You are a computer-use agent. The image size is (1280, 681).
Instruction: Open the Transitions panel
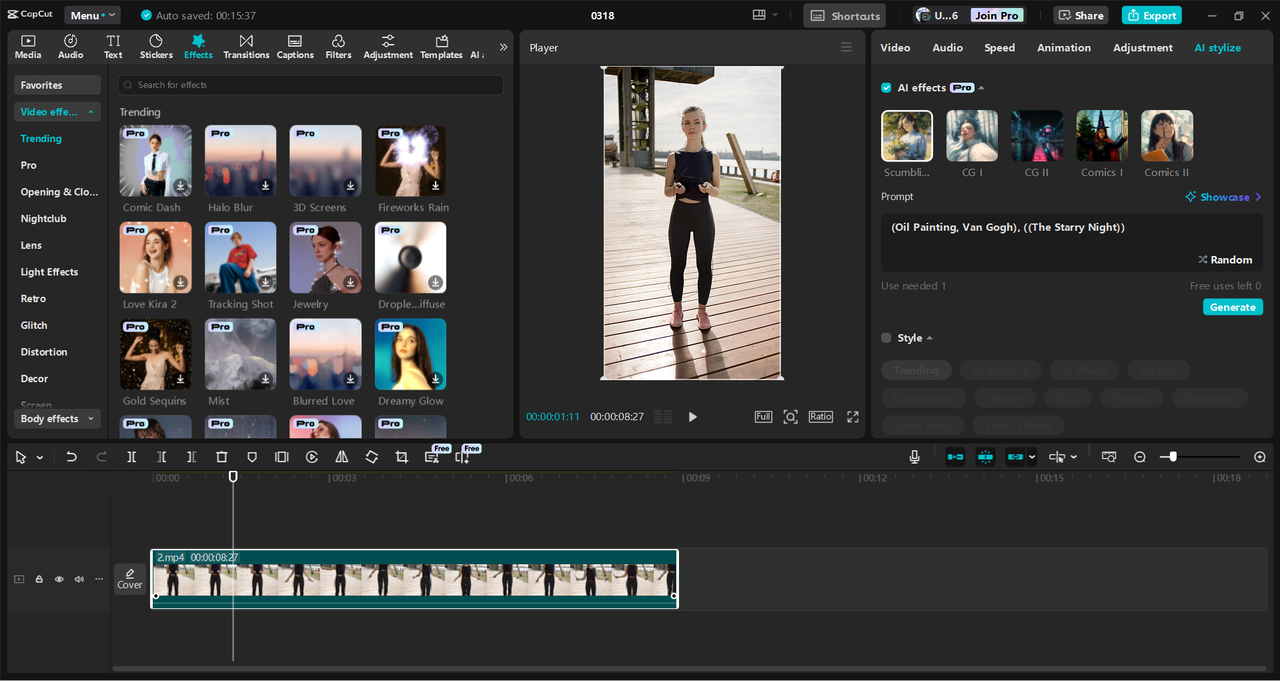[246, 46]
